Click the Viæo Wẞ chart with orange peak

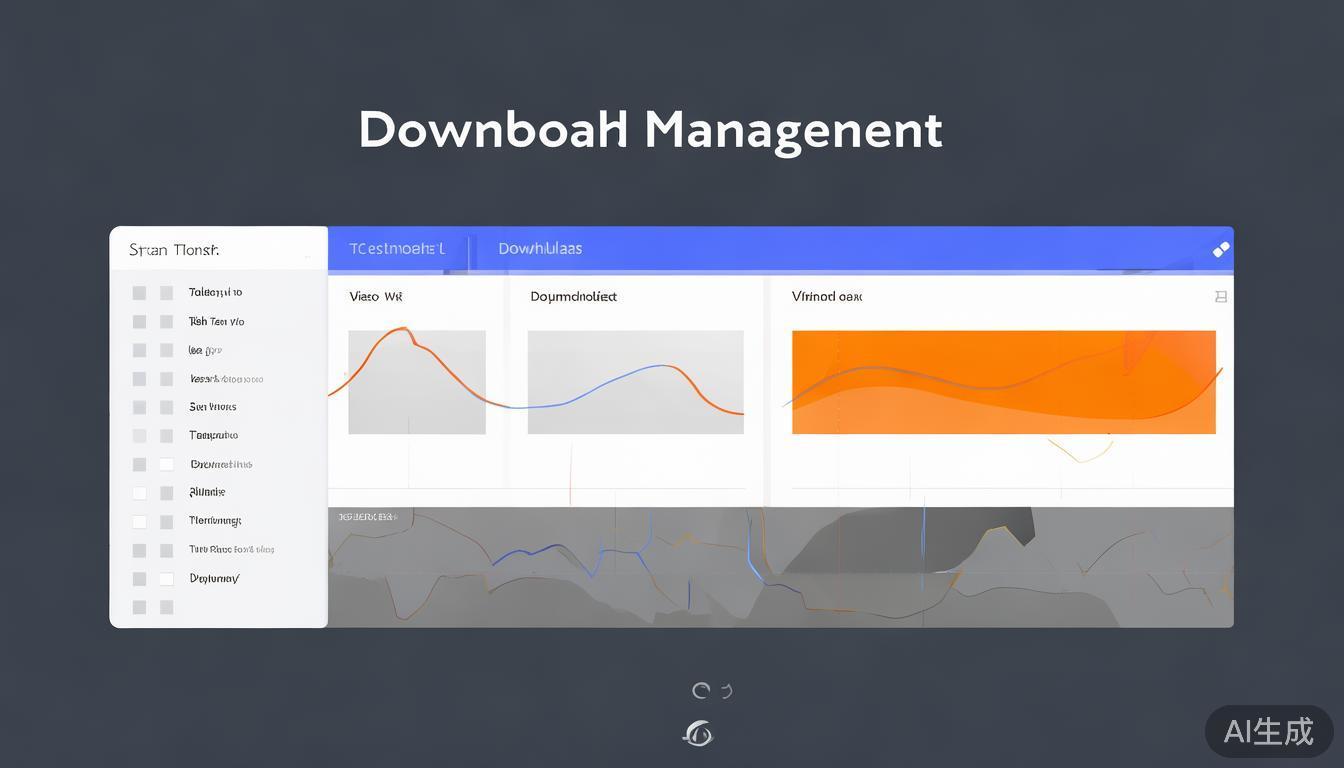click(x=417, y=382)
